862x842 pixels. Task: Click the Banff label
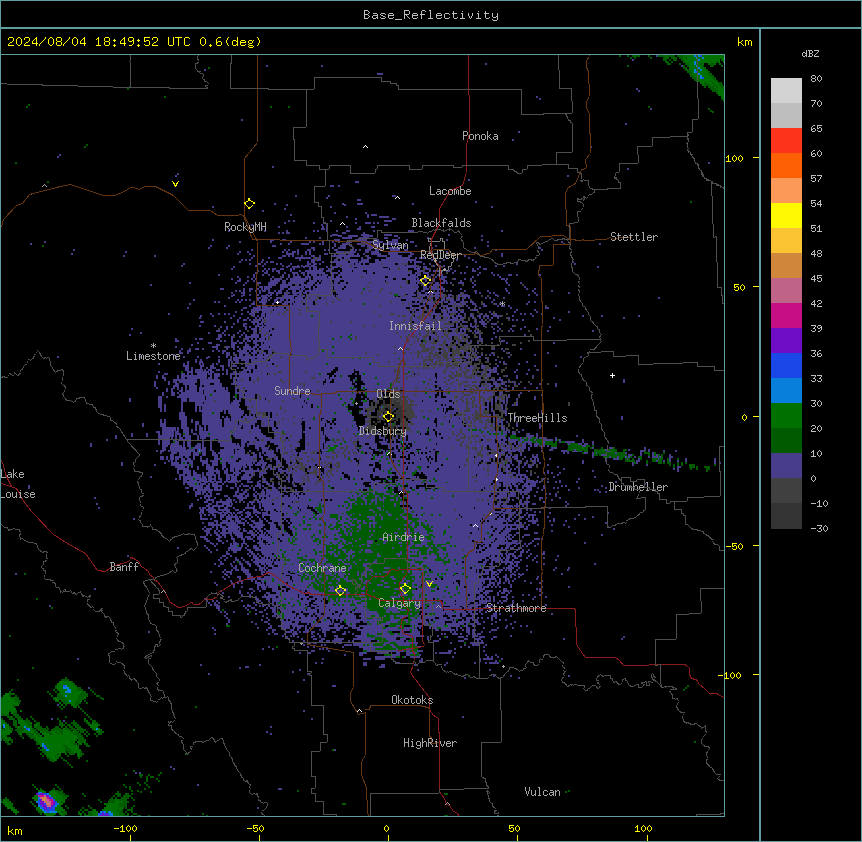(x=124, y=567)
